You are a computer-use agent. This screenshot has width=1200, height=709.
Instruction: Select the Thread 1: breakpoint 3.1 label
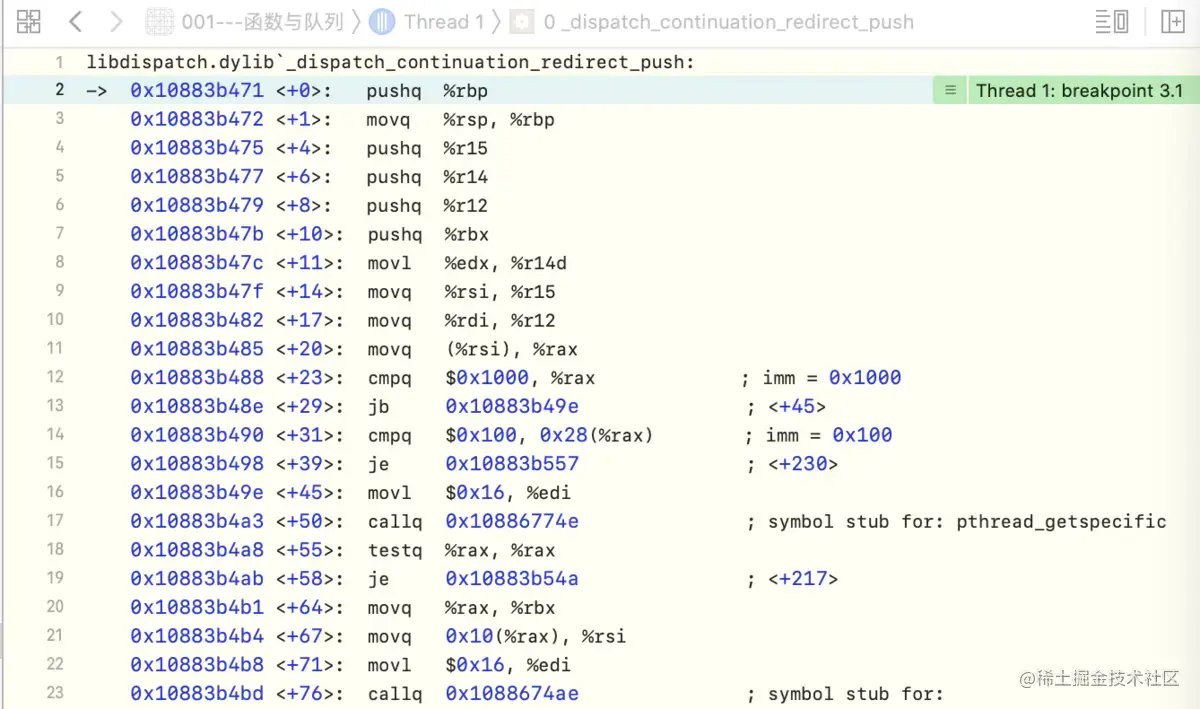pyautogui.click(x=1079, y=90)
